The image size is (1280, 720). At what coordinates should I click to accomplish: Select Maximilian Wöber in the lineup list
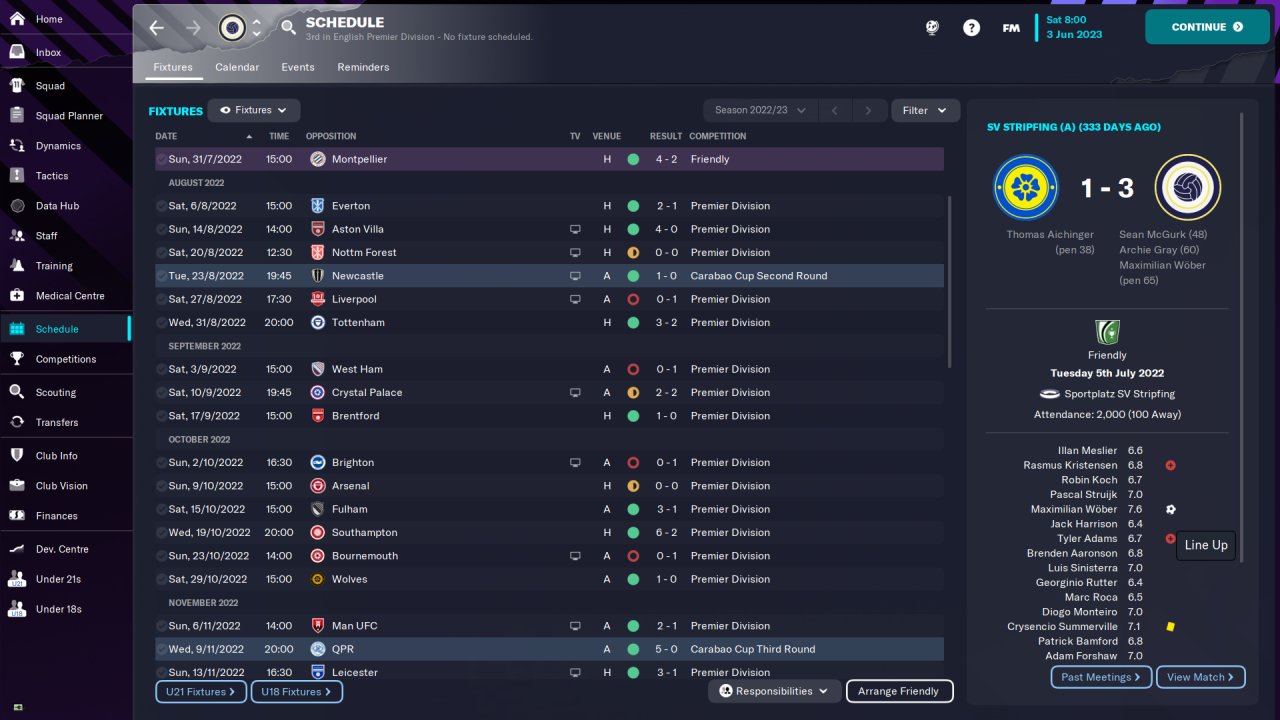1074,509
